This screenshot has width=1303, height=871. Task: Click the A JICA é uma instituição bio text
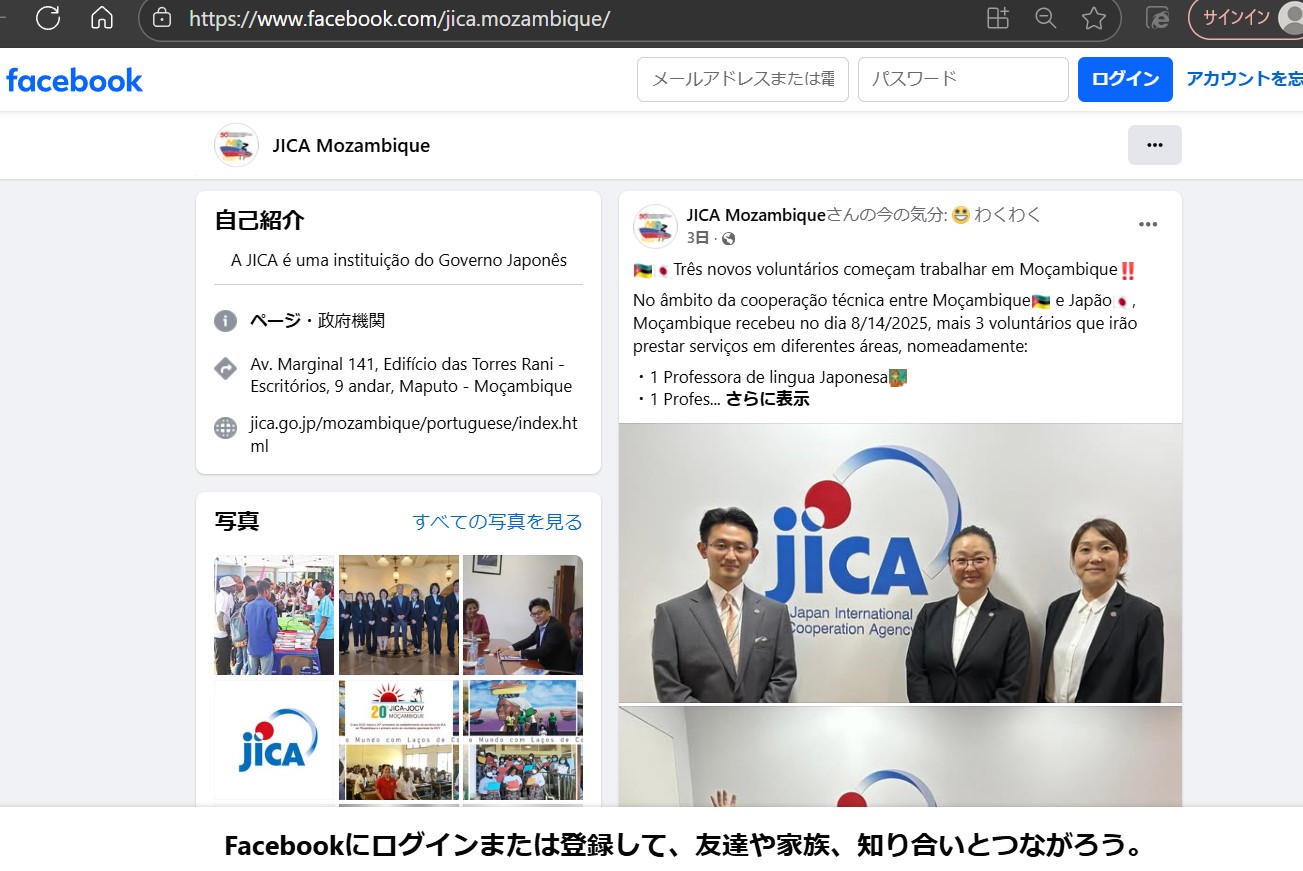399,260
